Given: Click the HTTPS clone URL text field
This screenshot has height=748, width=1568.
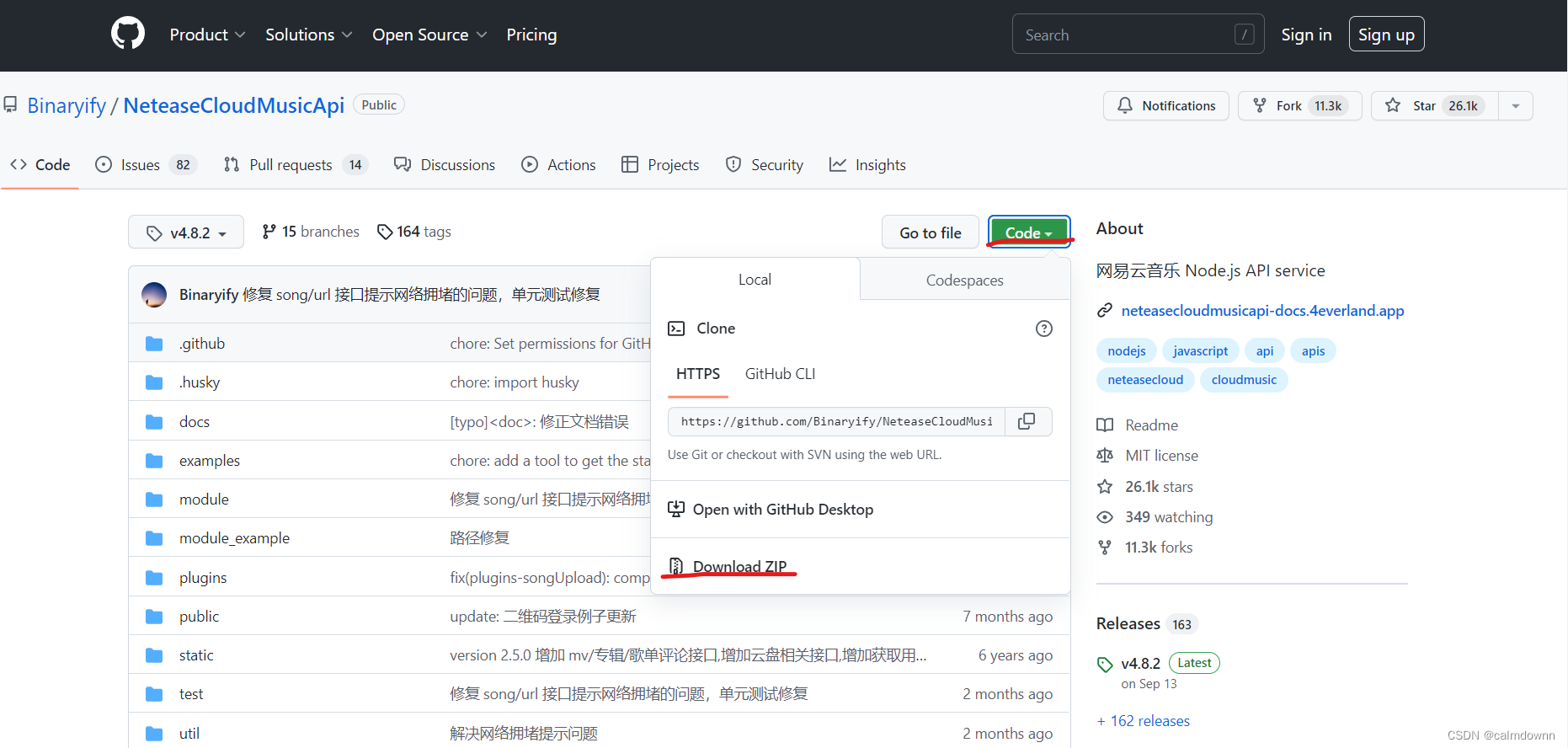Looking at the screenshot, I should (x=836, y=421).
